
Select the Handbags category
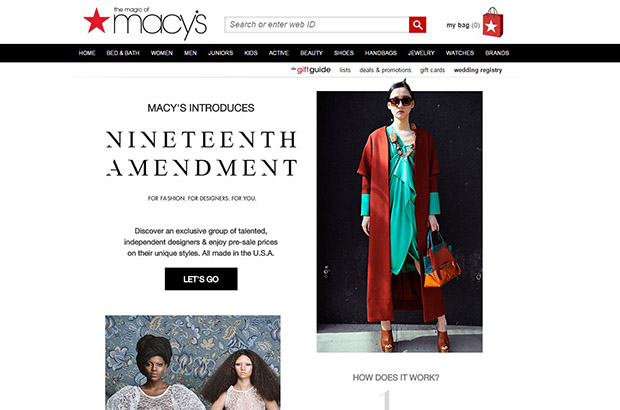pyautogui.click(x=381, y=53)
